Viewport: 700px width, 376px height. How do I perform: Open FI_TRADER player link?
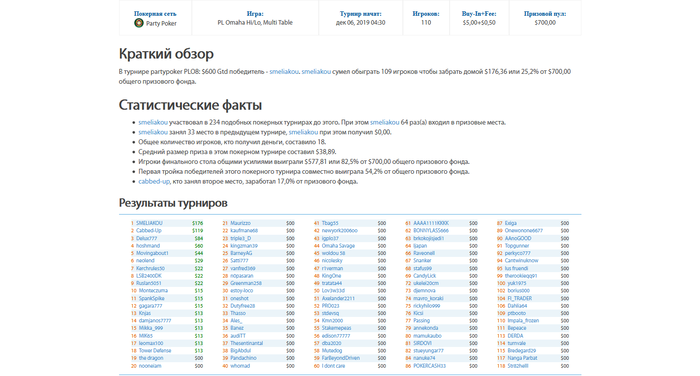click(519, 298)
